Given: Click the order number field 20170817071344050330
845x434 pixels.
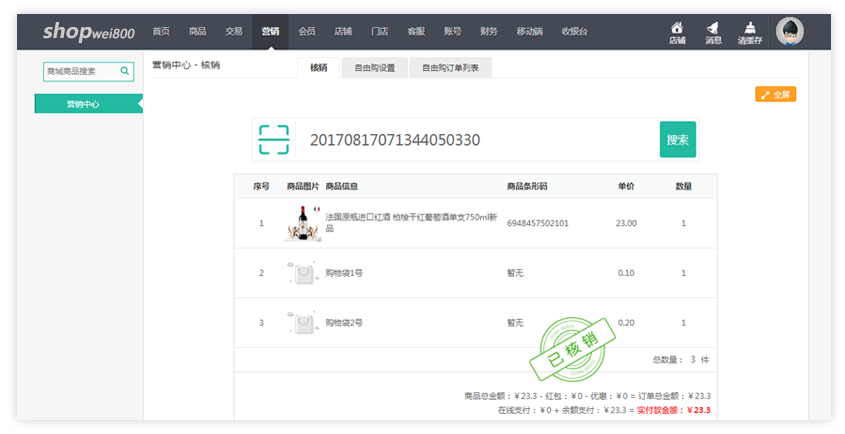Looking at the screenshot, I should point(477,140).
